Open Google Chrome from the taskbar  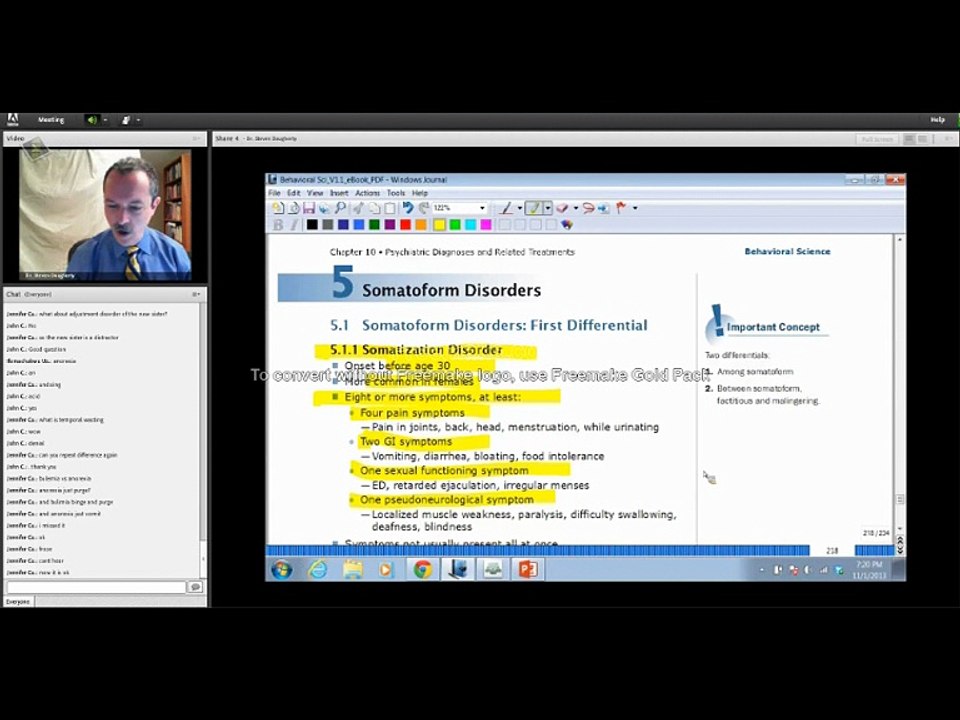422,570
